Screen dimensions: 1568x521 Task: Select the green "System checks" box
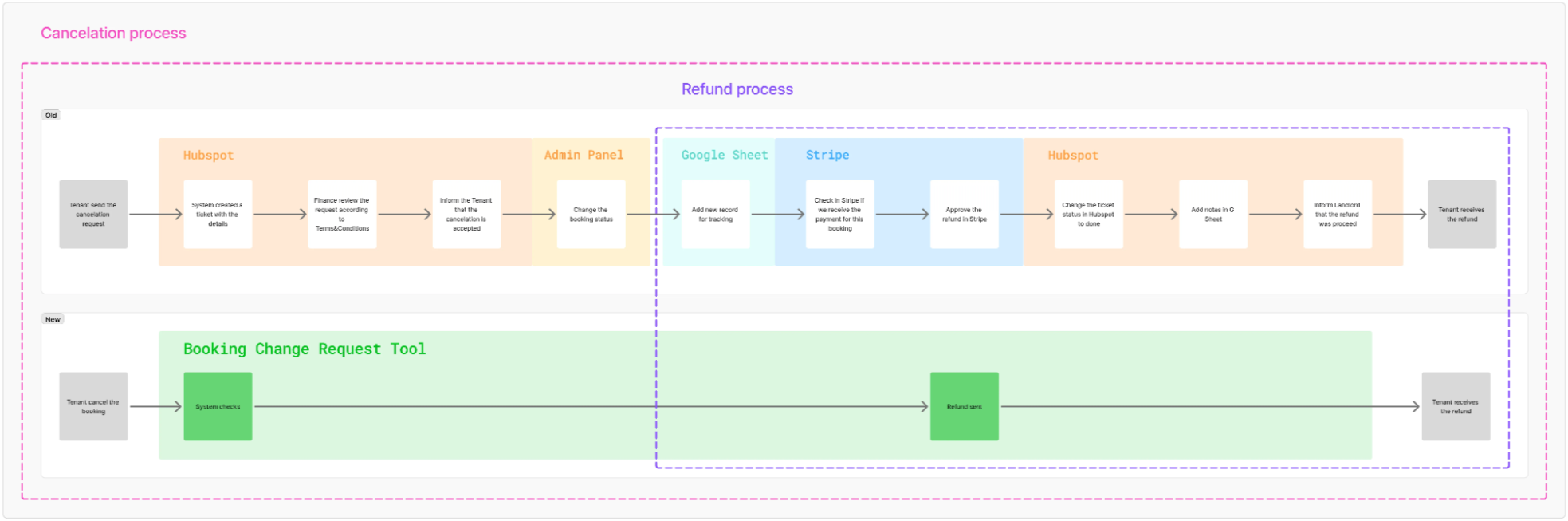point(218,407)
